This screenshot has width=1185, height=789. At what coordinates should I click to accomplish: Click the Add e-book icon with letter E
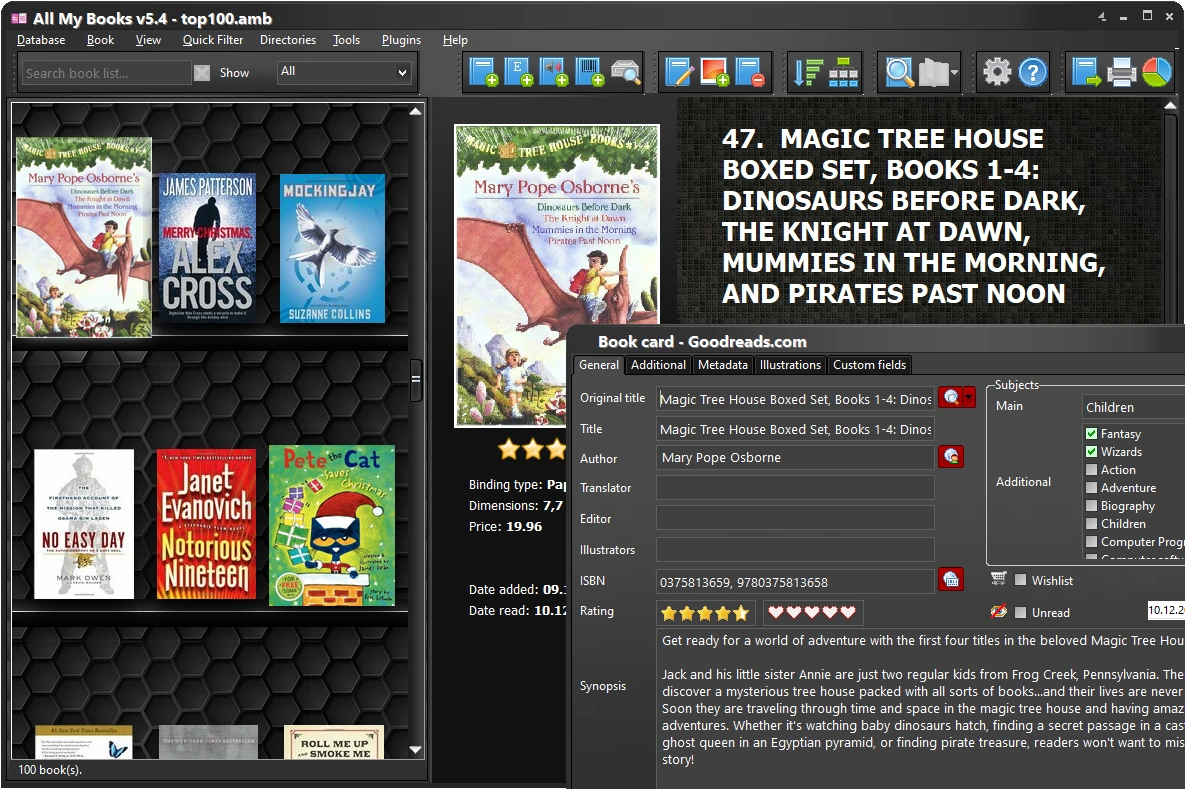point(518,73)
